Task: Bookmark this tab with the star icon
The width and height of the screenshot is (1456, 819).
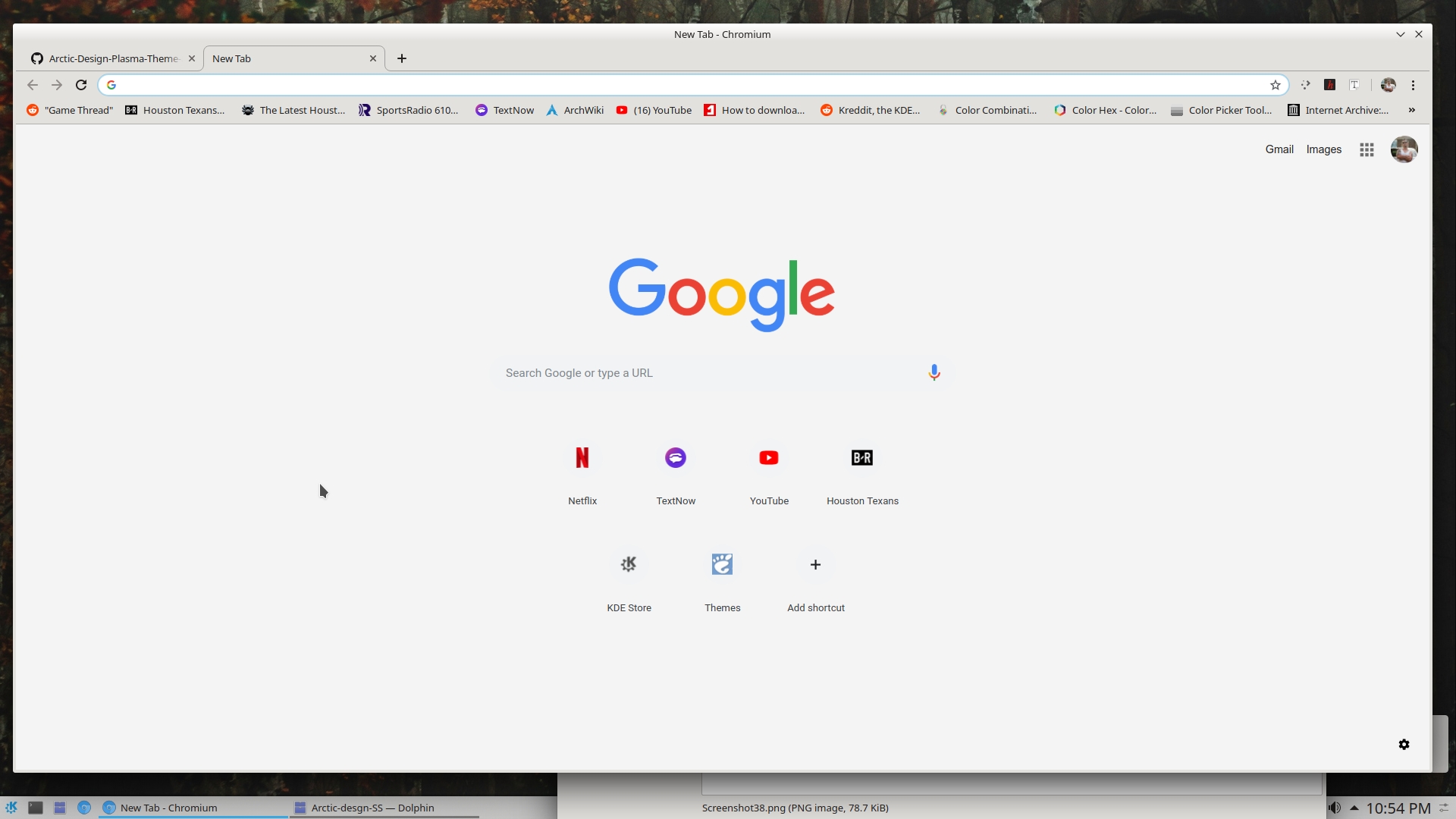Action: pyautogui.click(x=1276, y=85)
